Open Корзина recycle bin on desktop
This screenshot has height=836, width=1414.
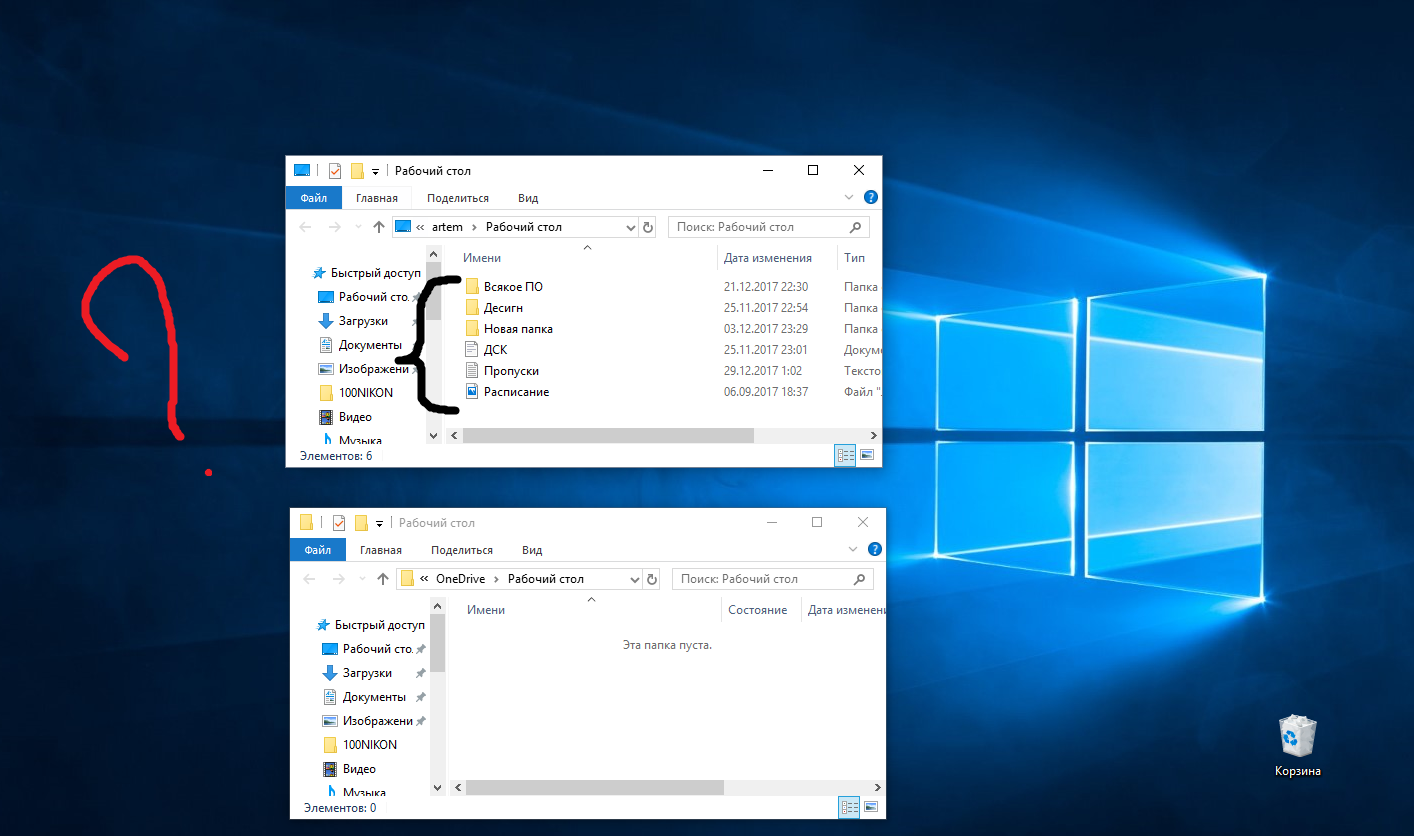point(1298,746)
